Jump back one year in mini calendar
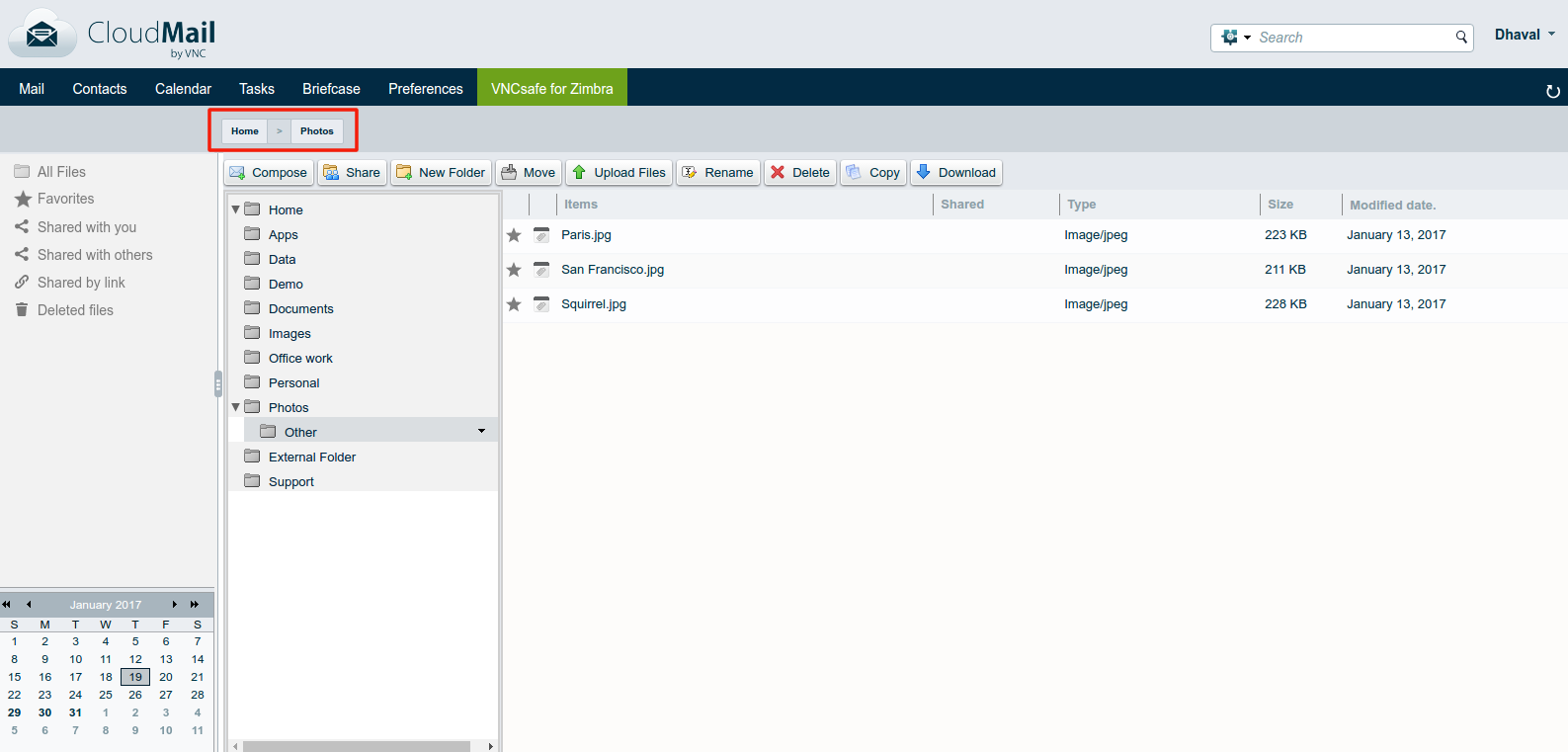 pyautogui.click(x=7, y=604)
